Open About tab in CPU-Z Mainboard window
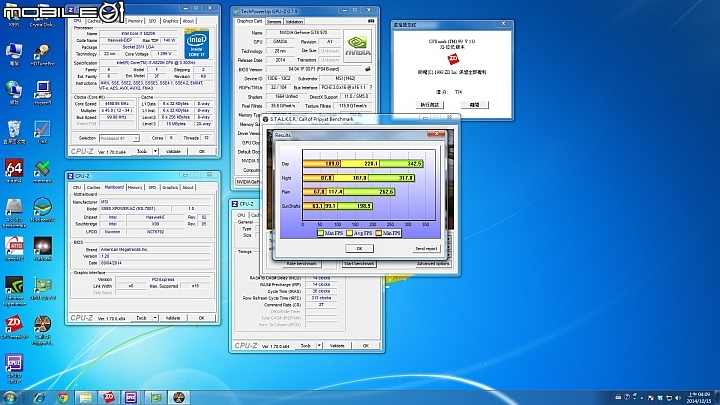 [188, 187]
